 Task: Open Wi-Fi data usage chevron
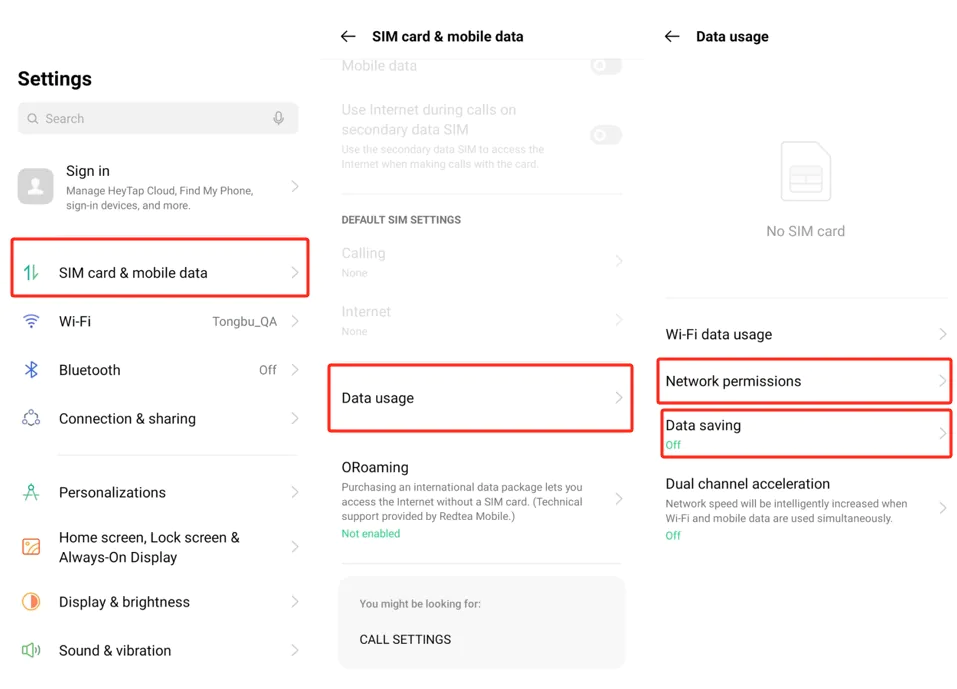click(943, 334)
